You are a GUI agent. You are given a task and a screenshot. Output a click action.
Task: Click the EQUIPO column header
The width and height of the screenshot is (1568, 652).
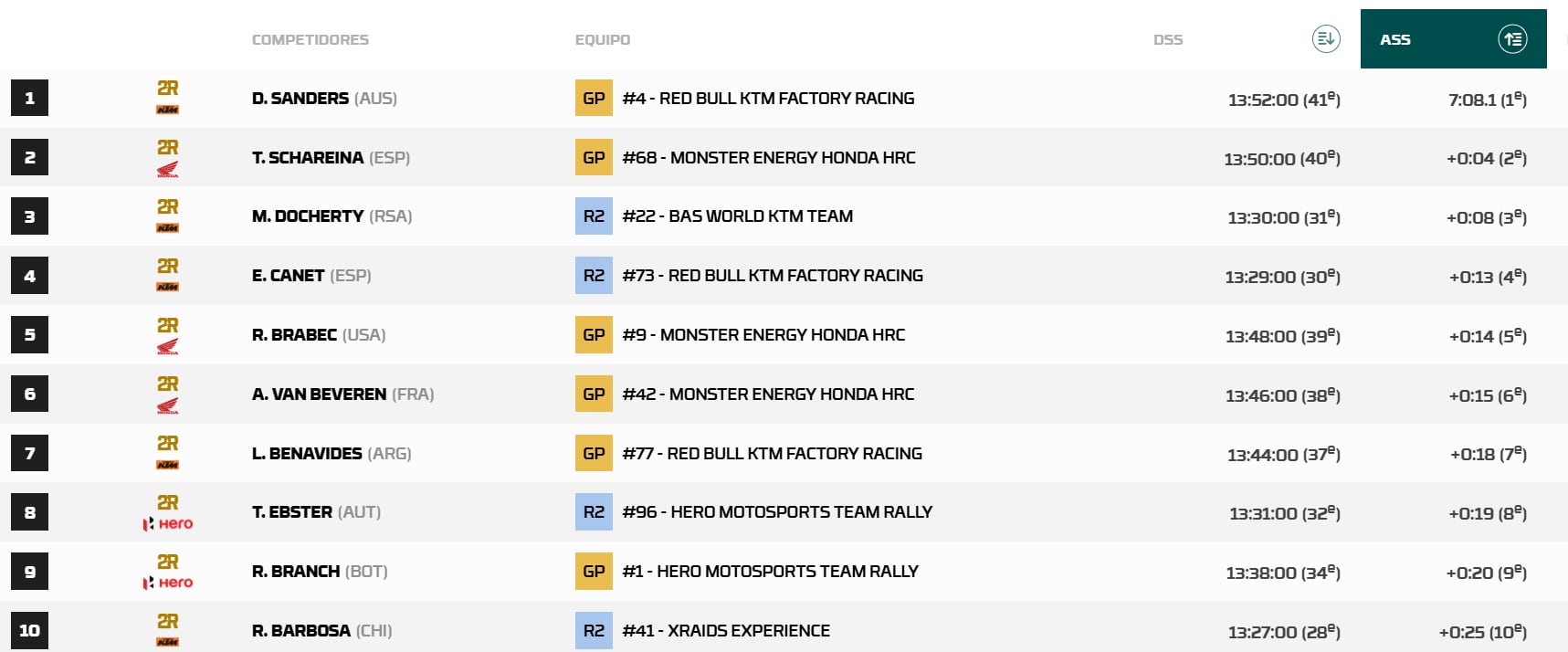click(603, 40)
